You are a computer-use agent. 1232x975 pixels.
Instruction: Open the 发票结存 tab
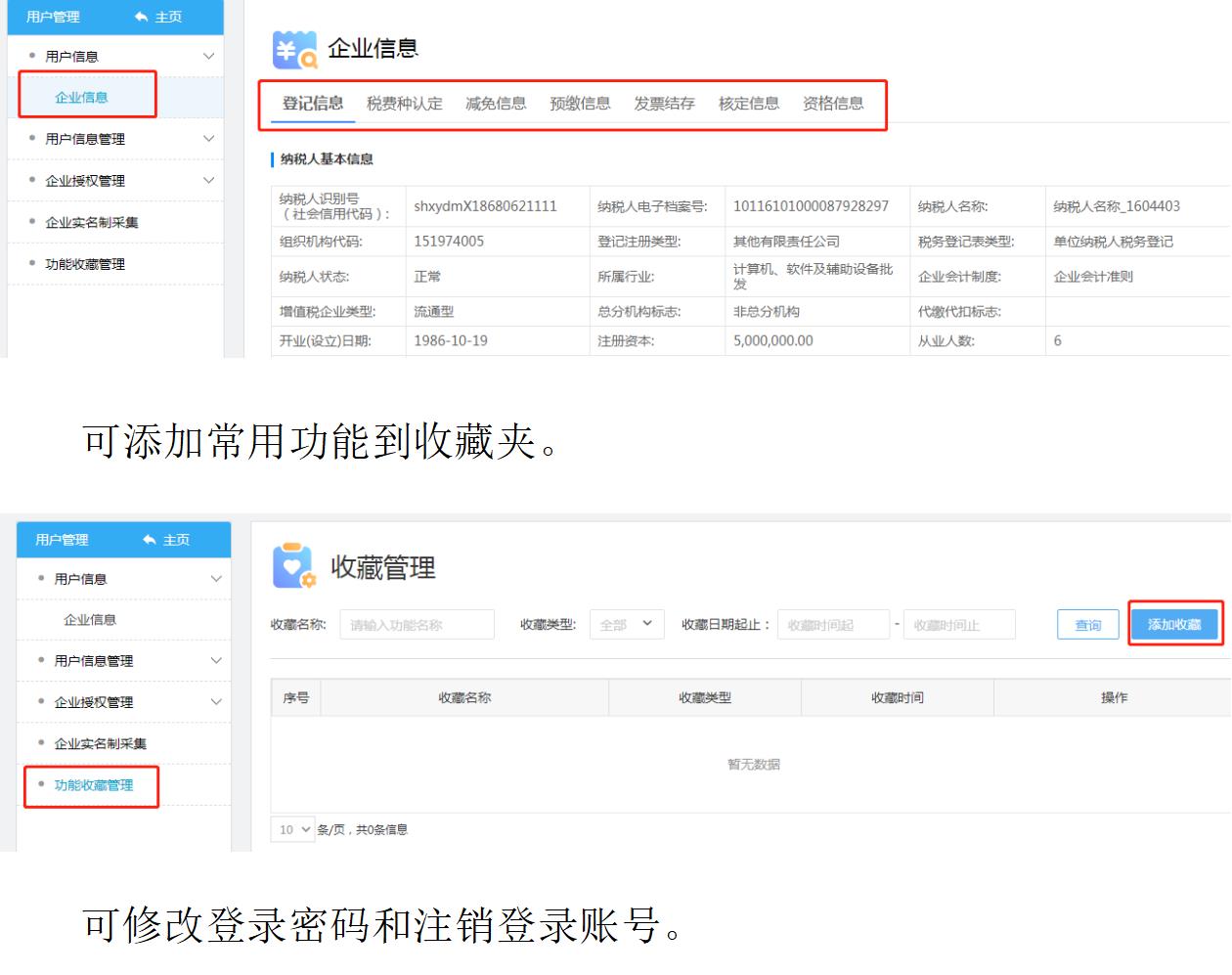pyautogui.click(x=664, y=104)
